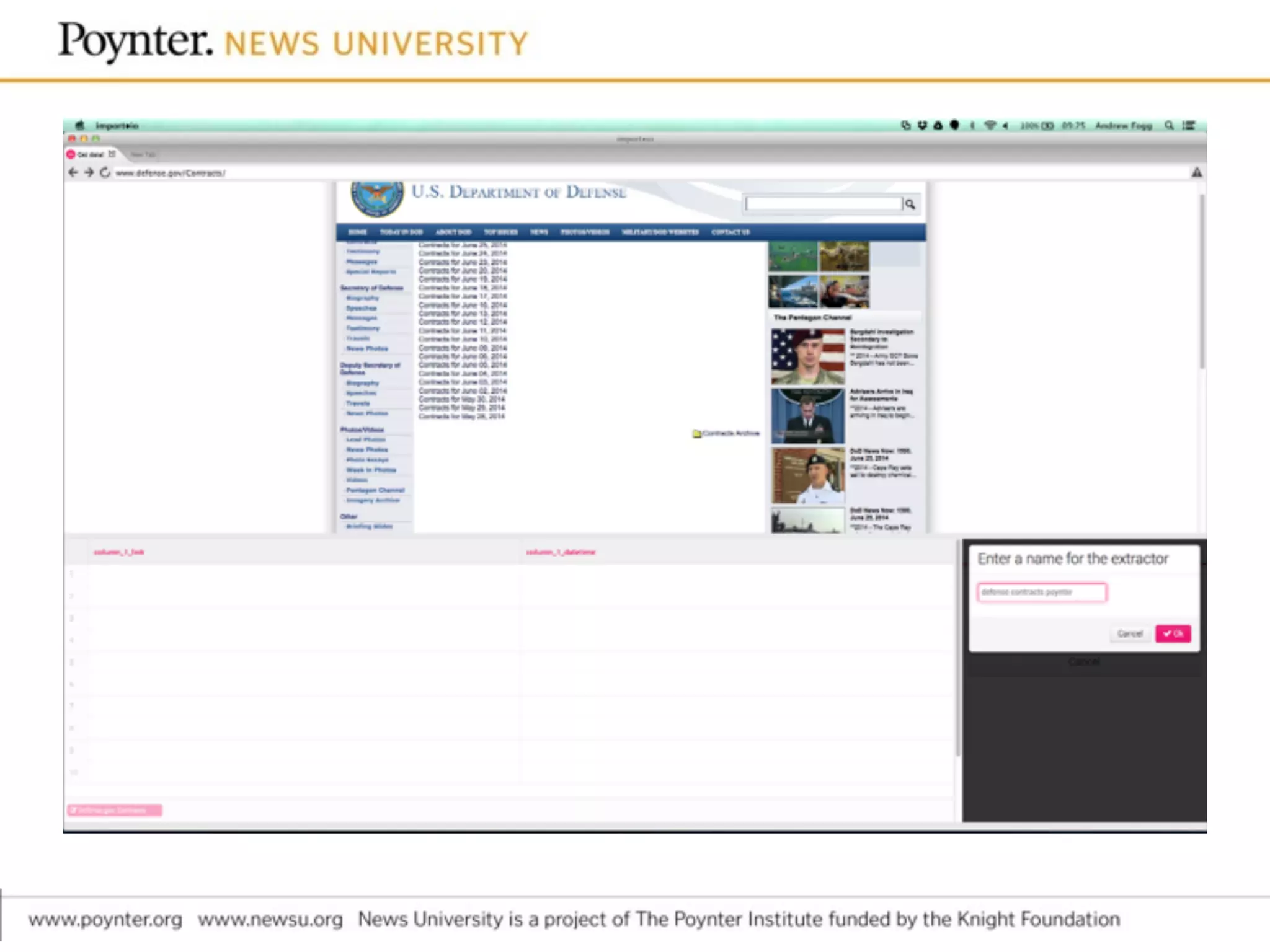This screenshot has width=1270, height=952.
Task: Switch to the New Tab browser tab
Action: click(143, 154)
